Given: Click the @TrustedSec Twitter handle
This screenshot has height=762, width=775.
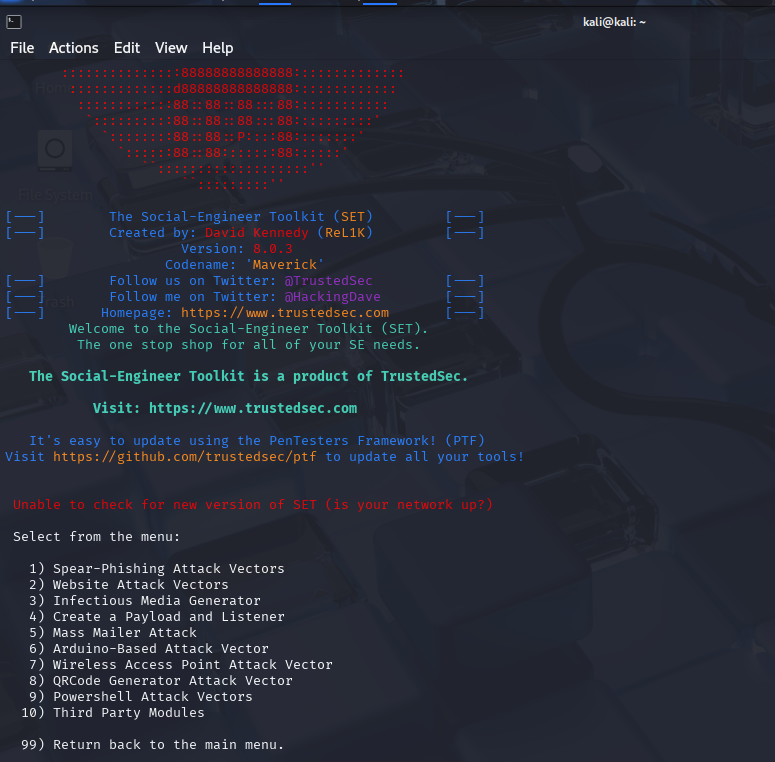Looking at the screenshot, I should point(328,281).
